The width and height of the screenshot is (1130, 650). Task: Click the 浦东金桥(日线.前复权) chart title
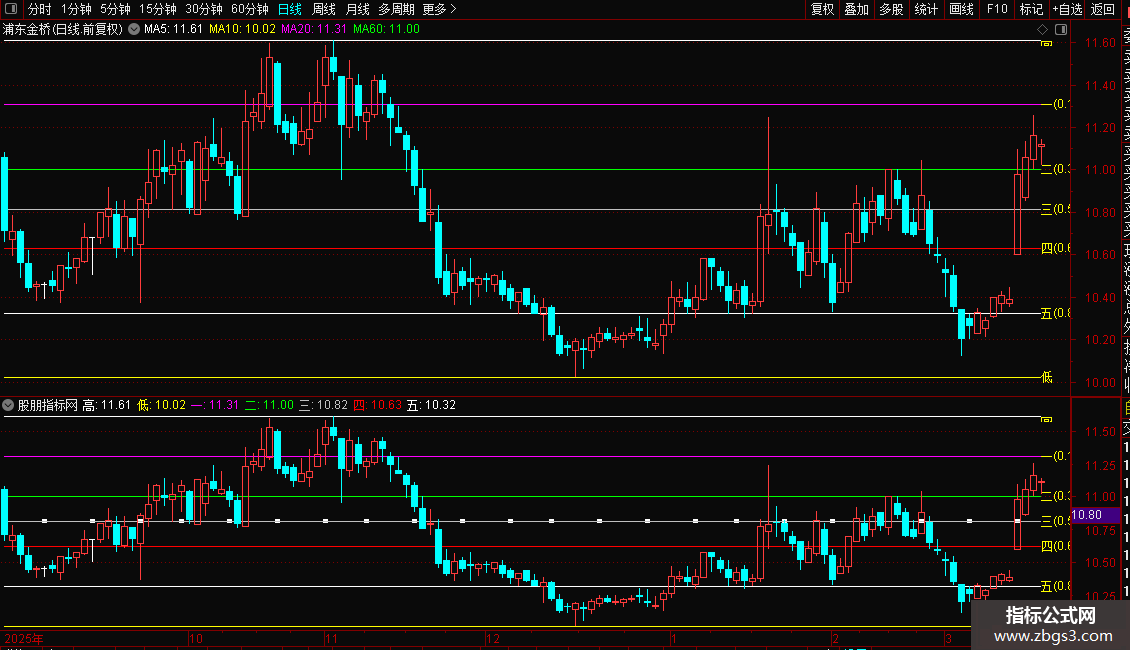pos(63,29)
